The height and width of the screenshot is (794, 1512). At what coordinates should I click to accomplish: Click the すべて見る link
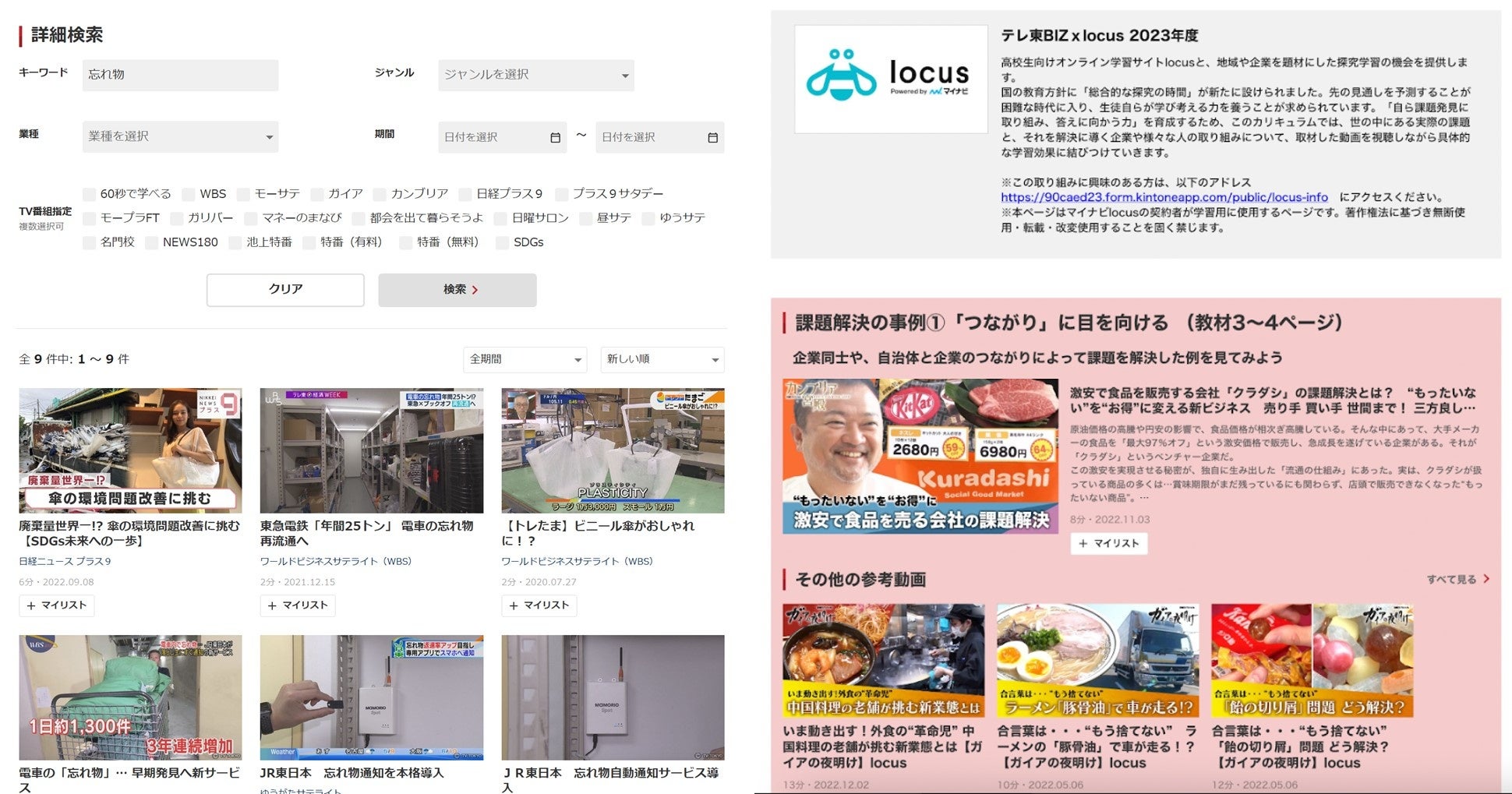(1458, 579)
